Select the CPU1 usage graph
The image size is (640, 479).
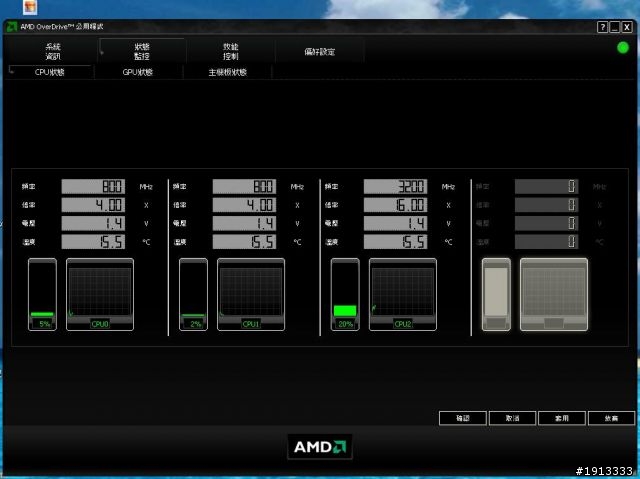(251, 294)
